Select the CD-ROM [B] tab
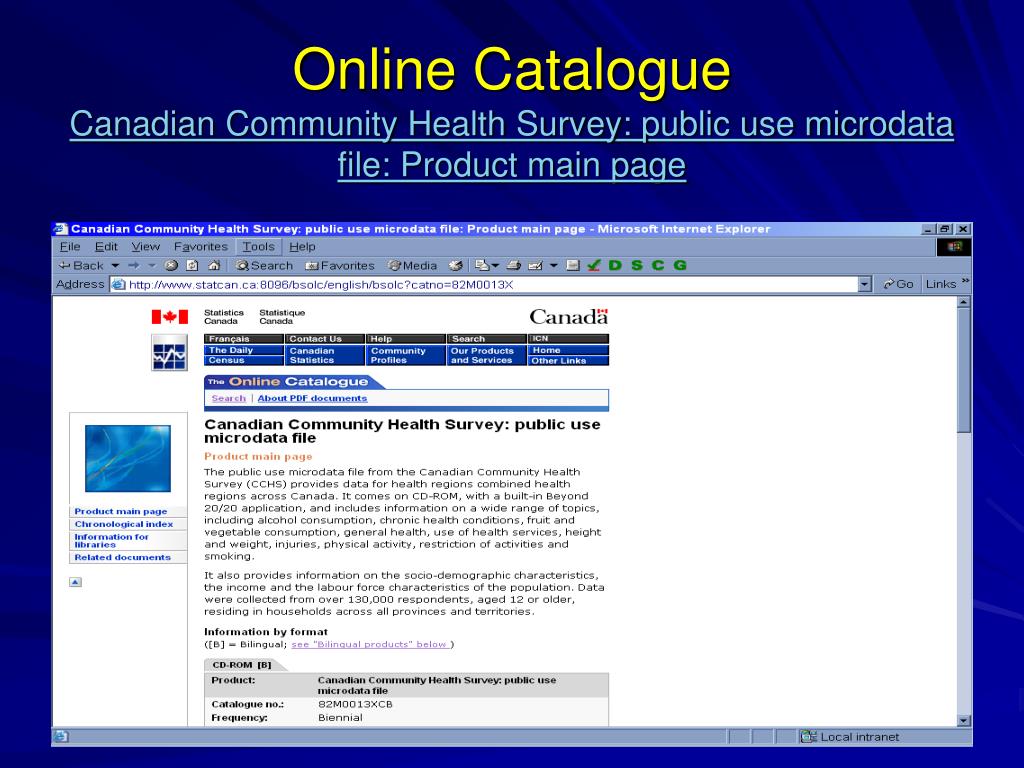This screenshot has height=768, width=1024. pos(242,665)
